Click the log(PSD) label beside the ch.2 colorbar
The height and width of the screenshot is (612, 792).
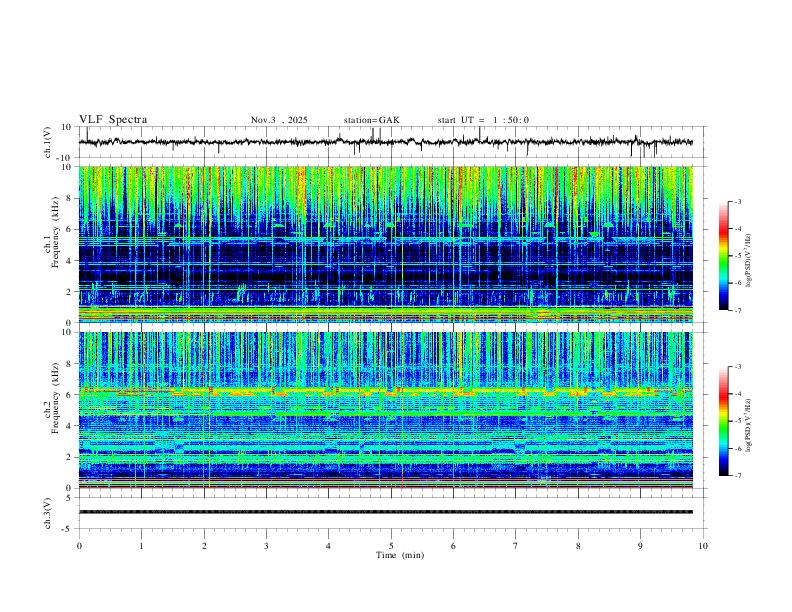coord(749,426)
